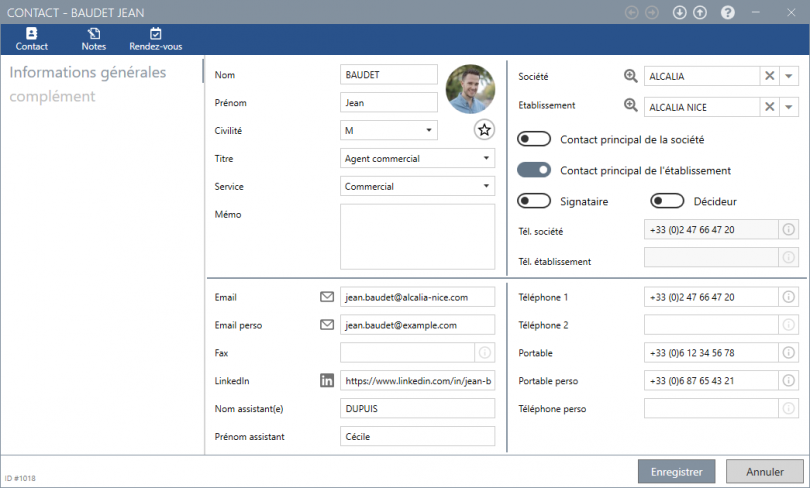Open the Notes tab
The height and width of the screenshot is (488, 810).
pyautogui.click(x=94, y=39)
